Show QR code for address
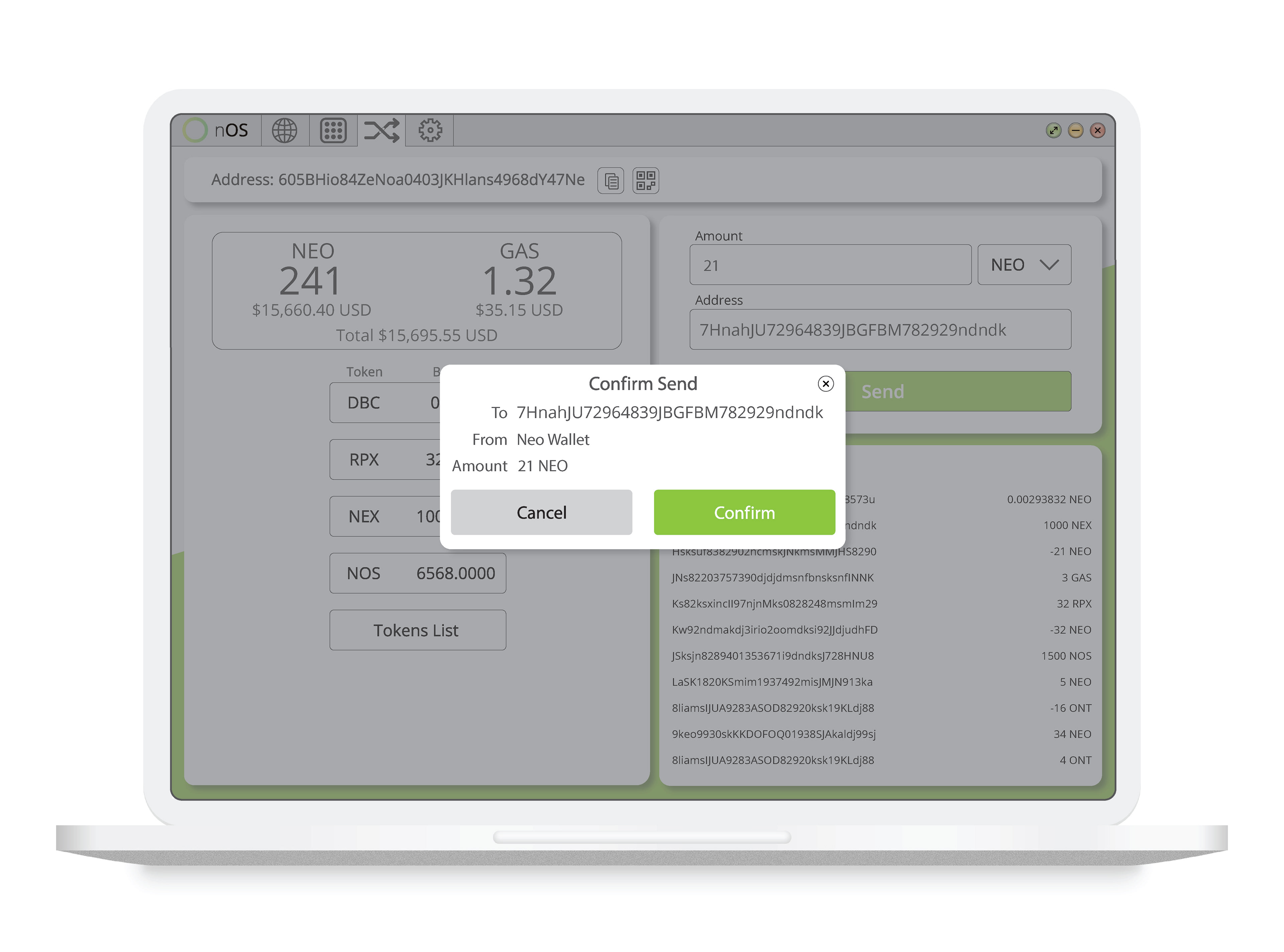 click(x=645, y=181)
